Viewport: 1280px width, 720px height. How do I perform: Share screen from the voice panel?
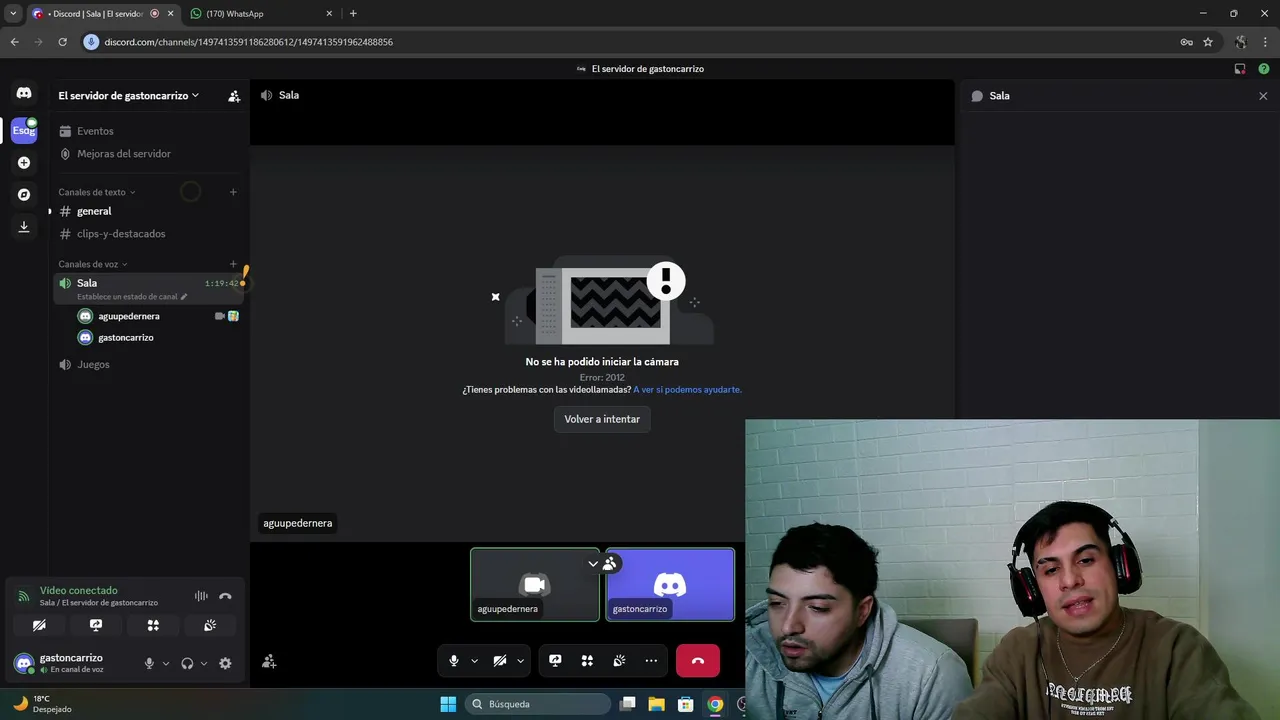tap(96, 625)
